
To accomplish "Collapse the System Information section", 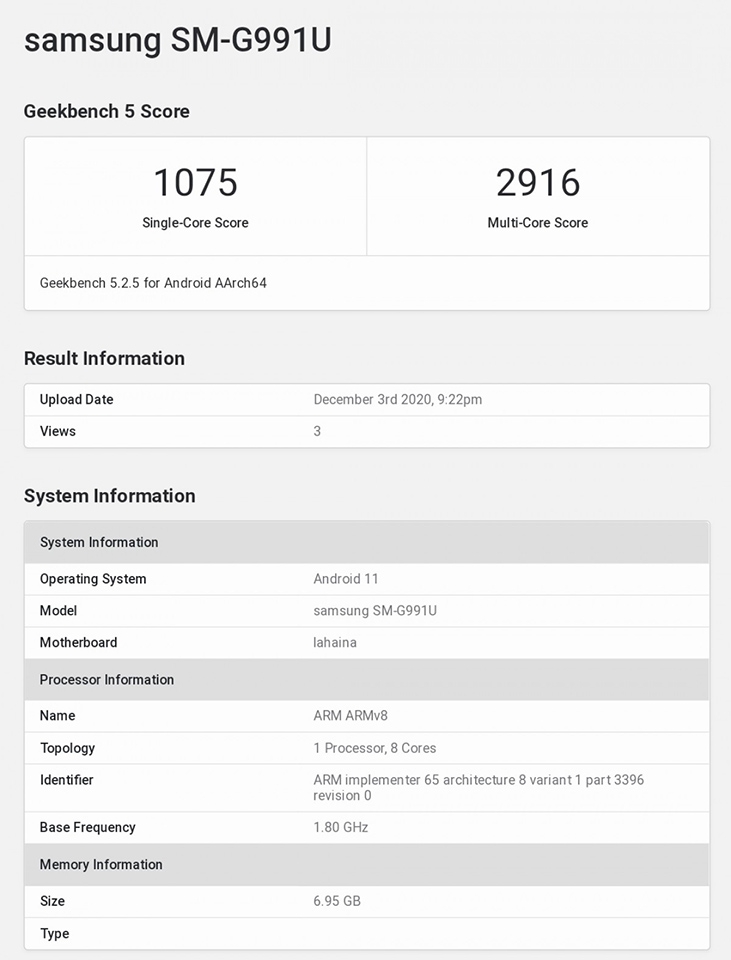I will [x=109, y=496].
